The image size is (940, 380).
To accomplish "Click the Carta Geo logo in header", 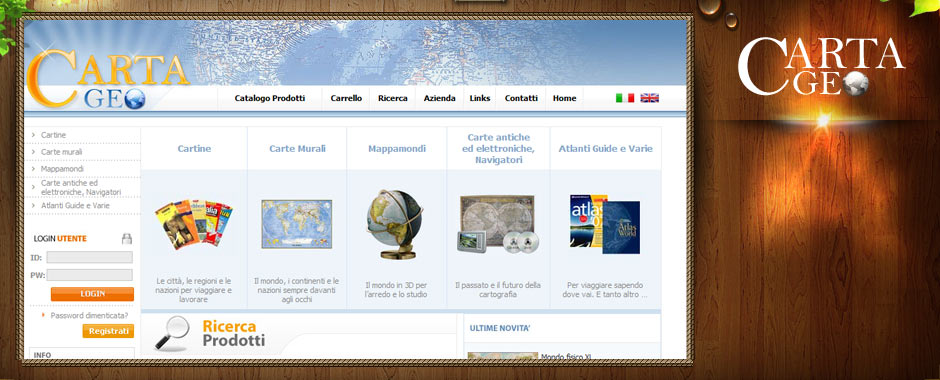I will coord(107,80).
